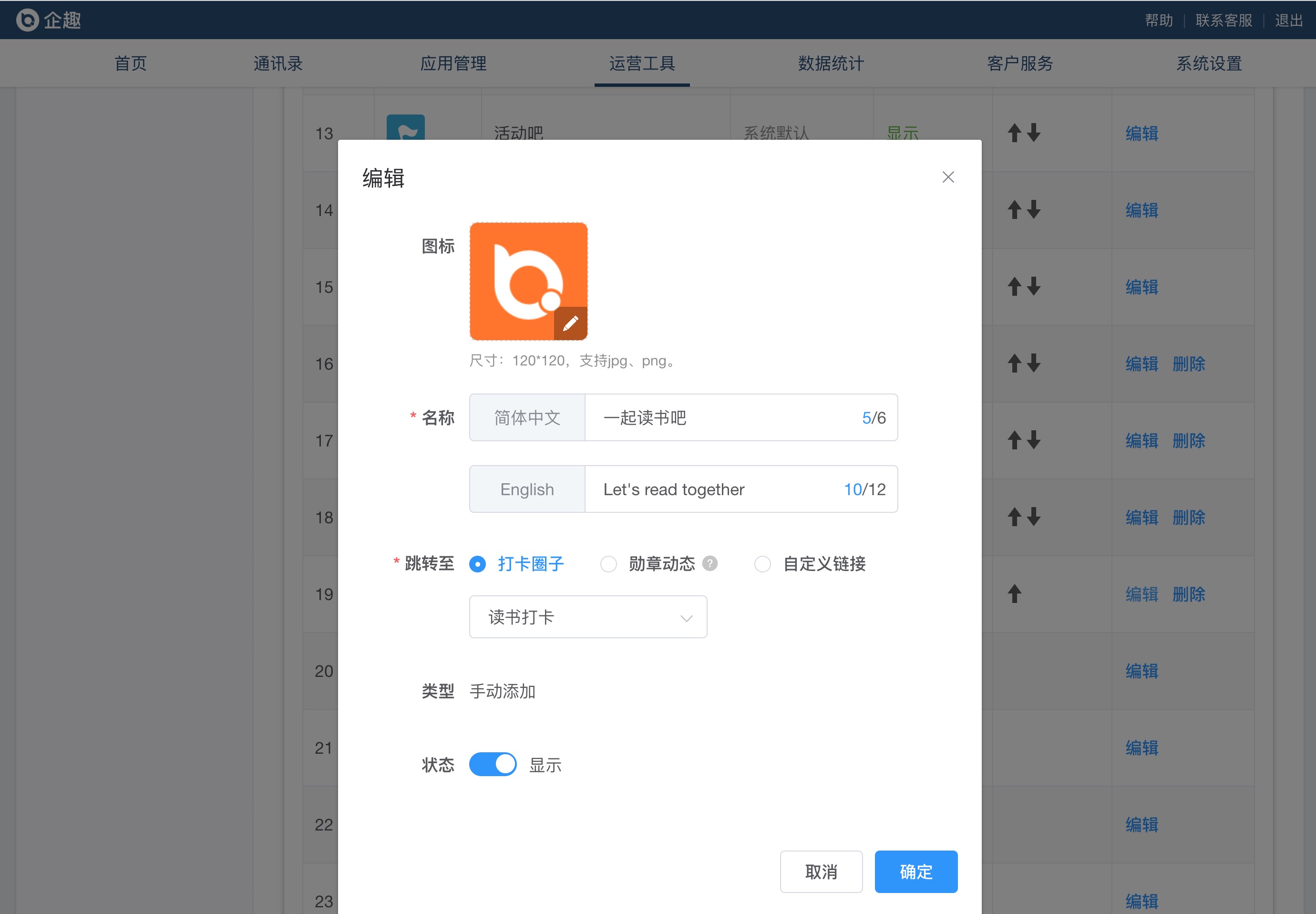1316x914 pixels.
Task: Click 编辑 link in row 15
Action: (1141, 287)
